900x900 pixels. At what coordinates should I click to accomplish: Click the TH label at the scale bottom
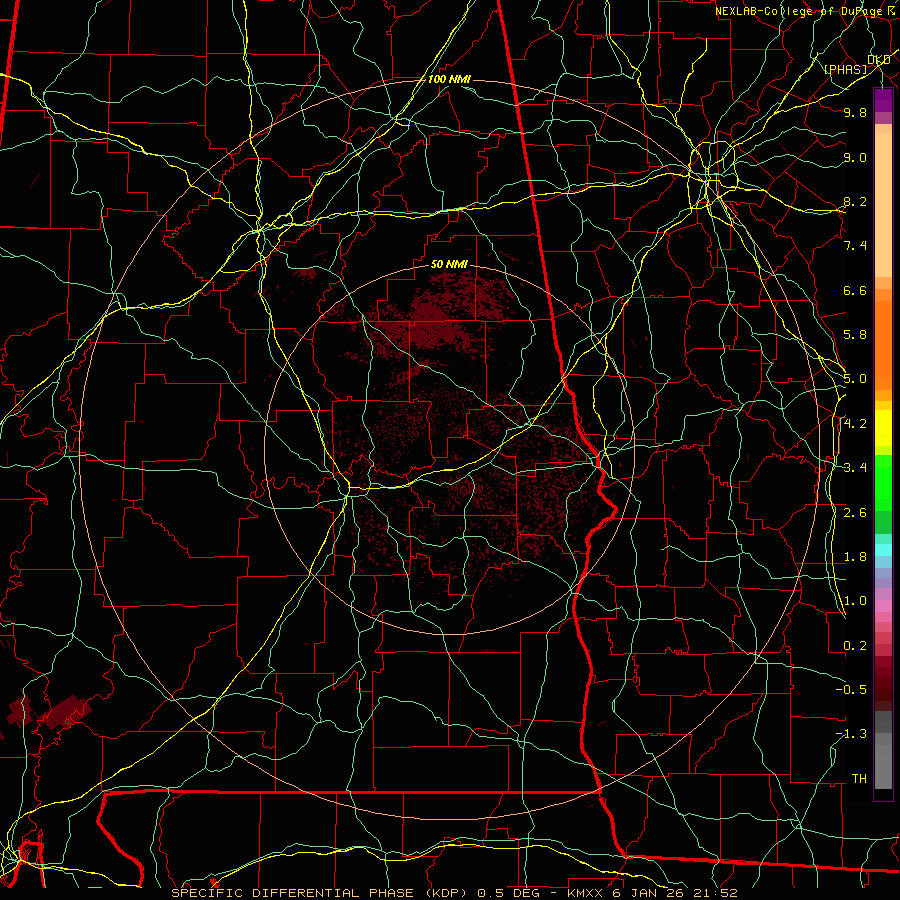point(859,779)
